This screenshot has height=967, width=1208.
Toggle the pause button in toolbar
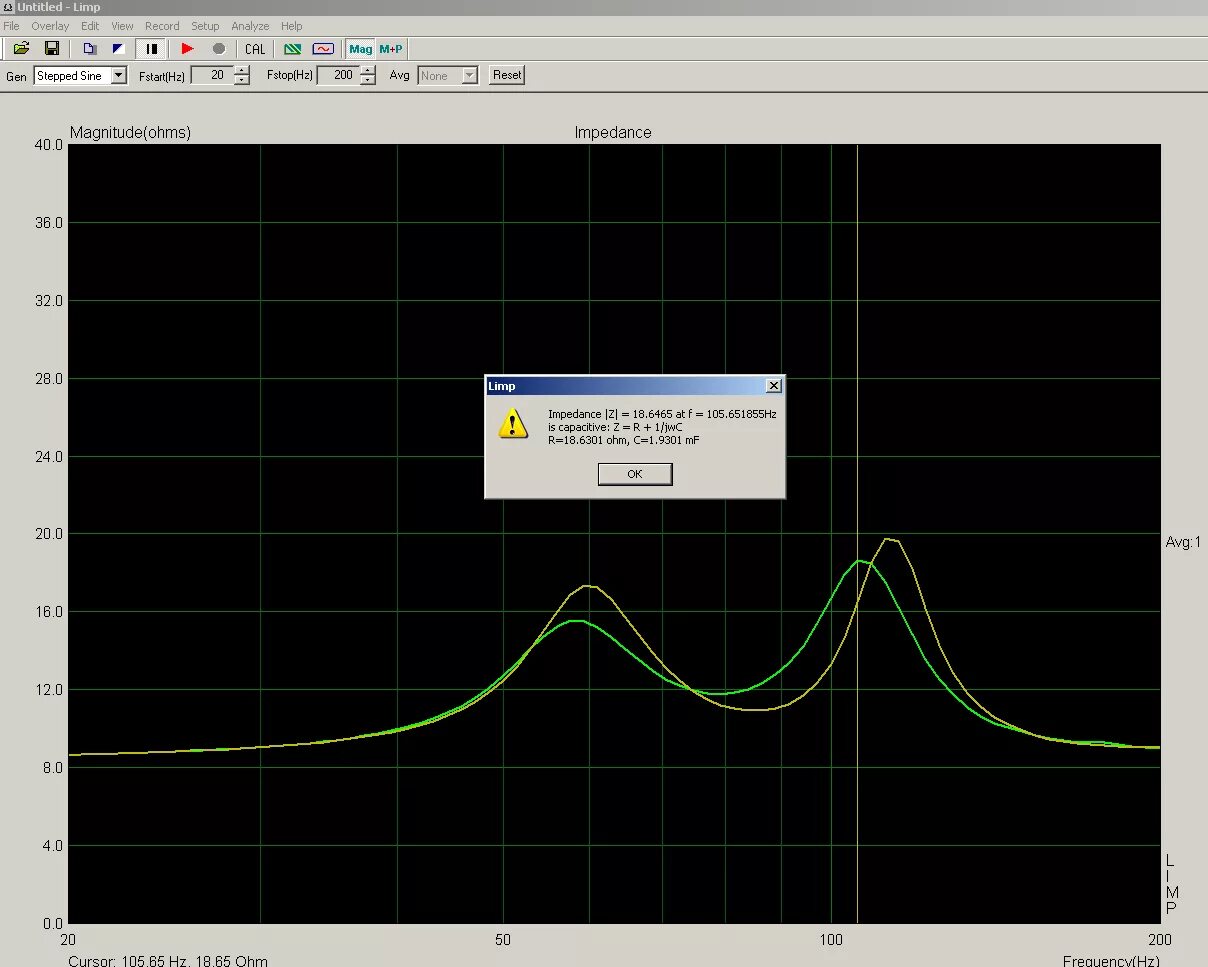(x=152, y=48)
